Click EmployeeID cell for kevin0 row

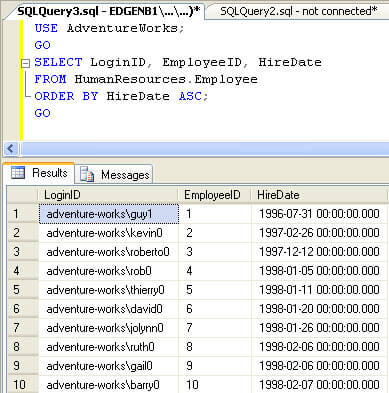[x=215, y=233]
